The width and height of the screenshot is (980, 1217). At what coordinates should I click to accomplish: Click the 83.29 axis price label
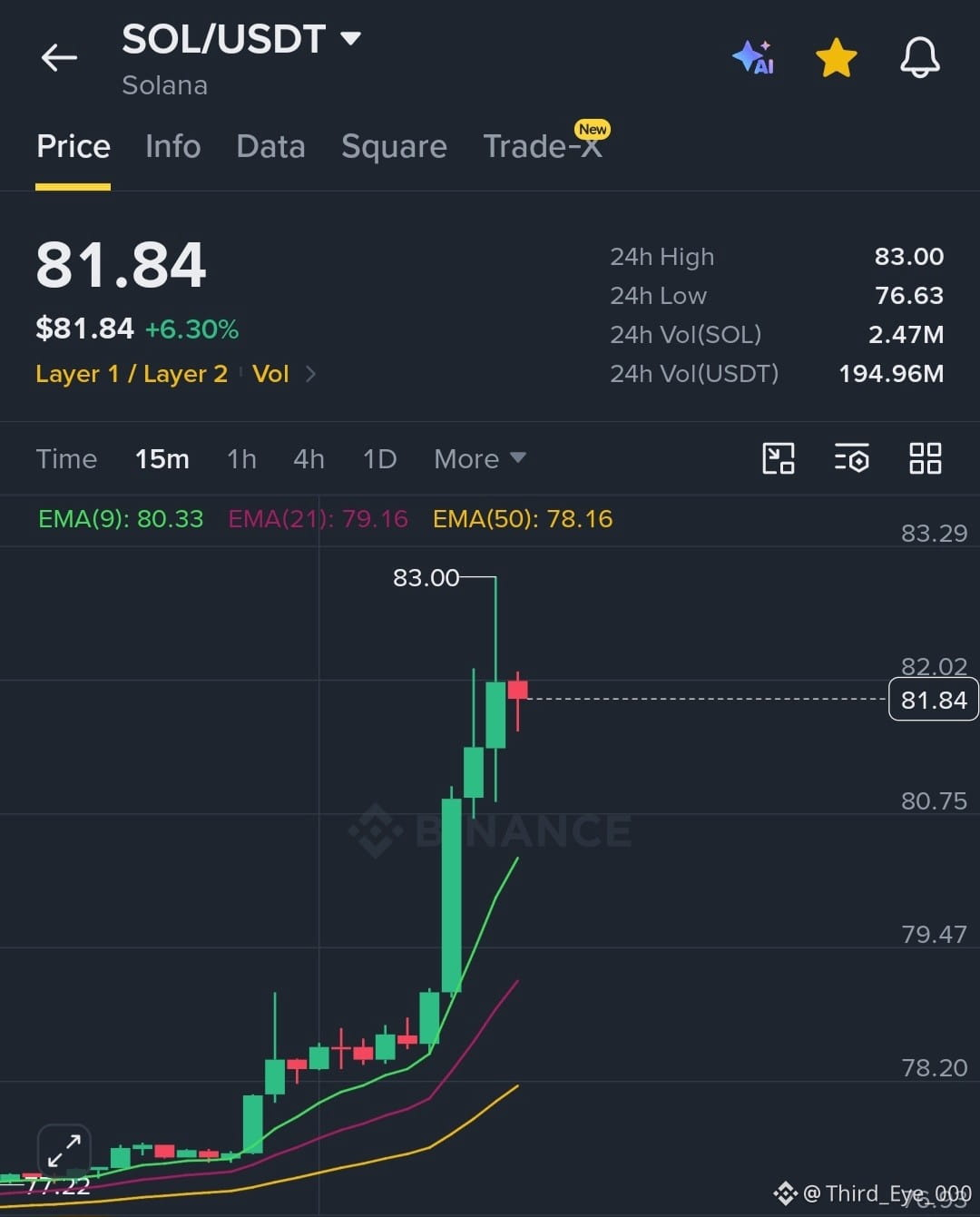[x=934, y=534]
